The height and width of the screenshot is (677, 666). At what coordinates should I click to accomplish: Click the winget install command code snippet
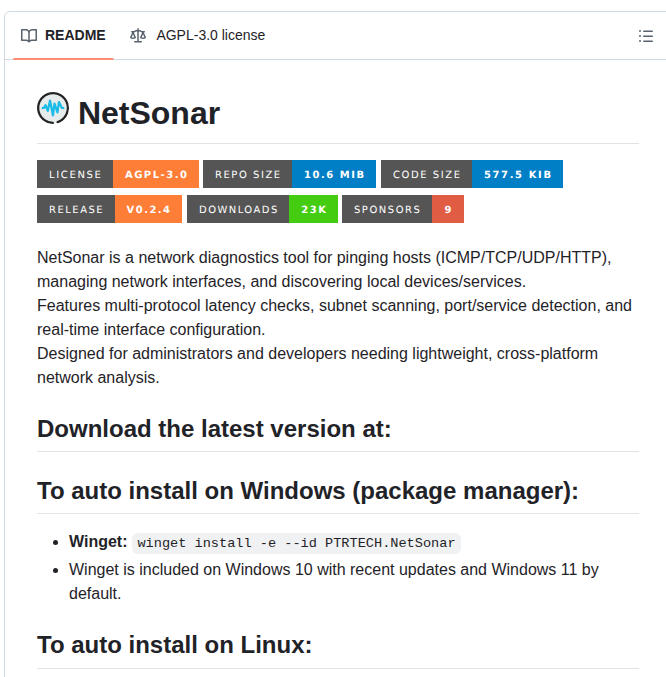click(x=298, y=543)
